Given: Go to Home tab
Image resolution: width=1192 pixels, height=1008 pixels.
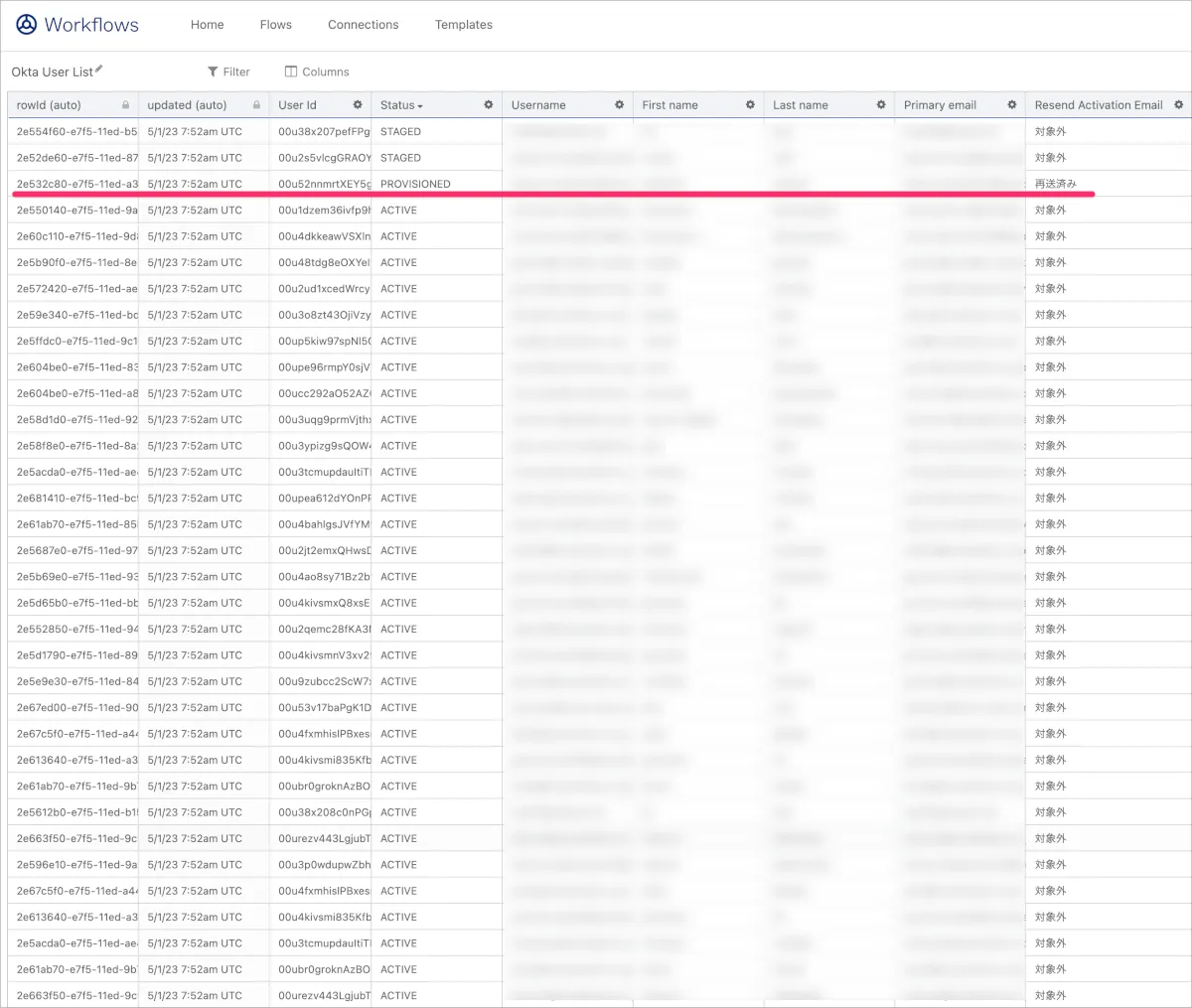Looking at the screenshot, I should tap(208, 25).
